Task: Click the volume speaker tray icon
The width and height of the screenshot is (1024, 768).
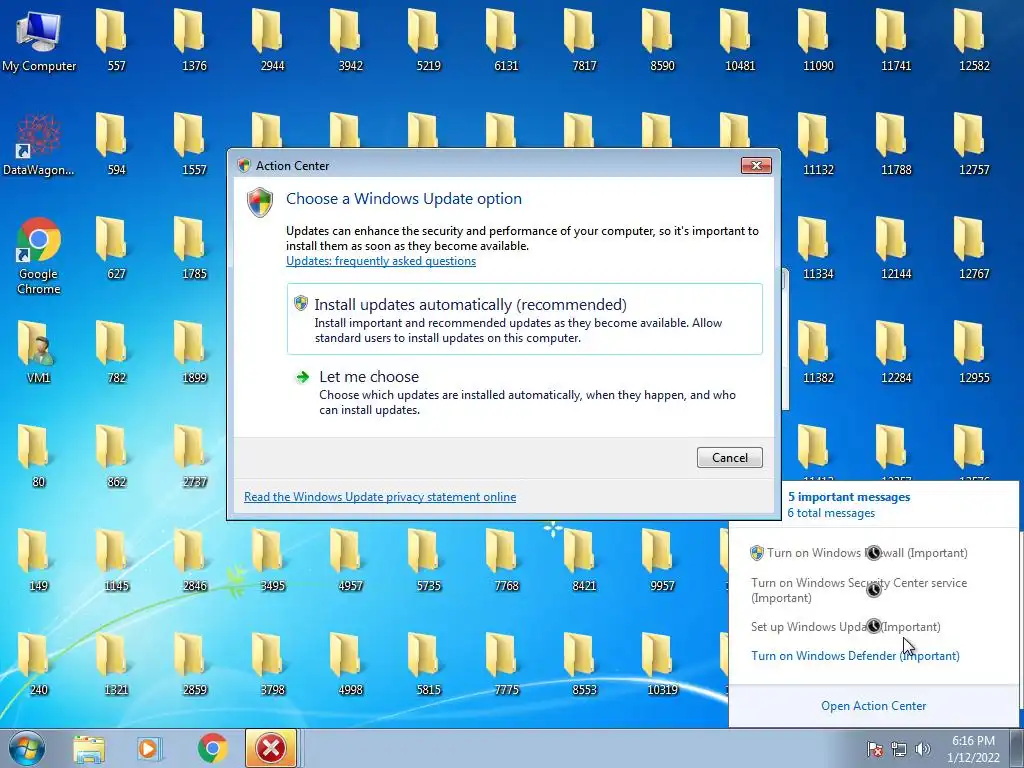Action: [x=923, y=749]
